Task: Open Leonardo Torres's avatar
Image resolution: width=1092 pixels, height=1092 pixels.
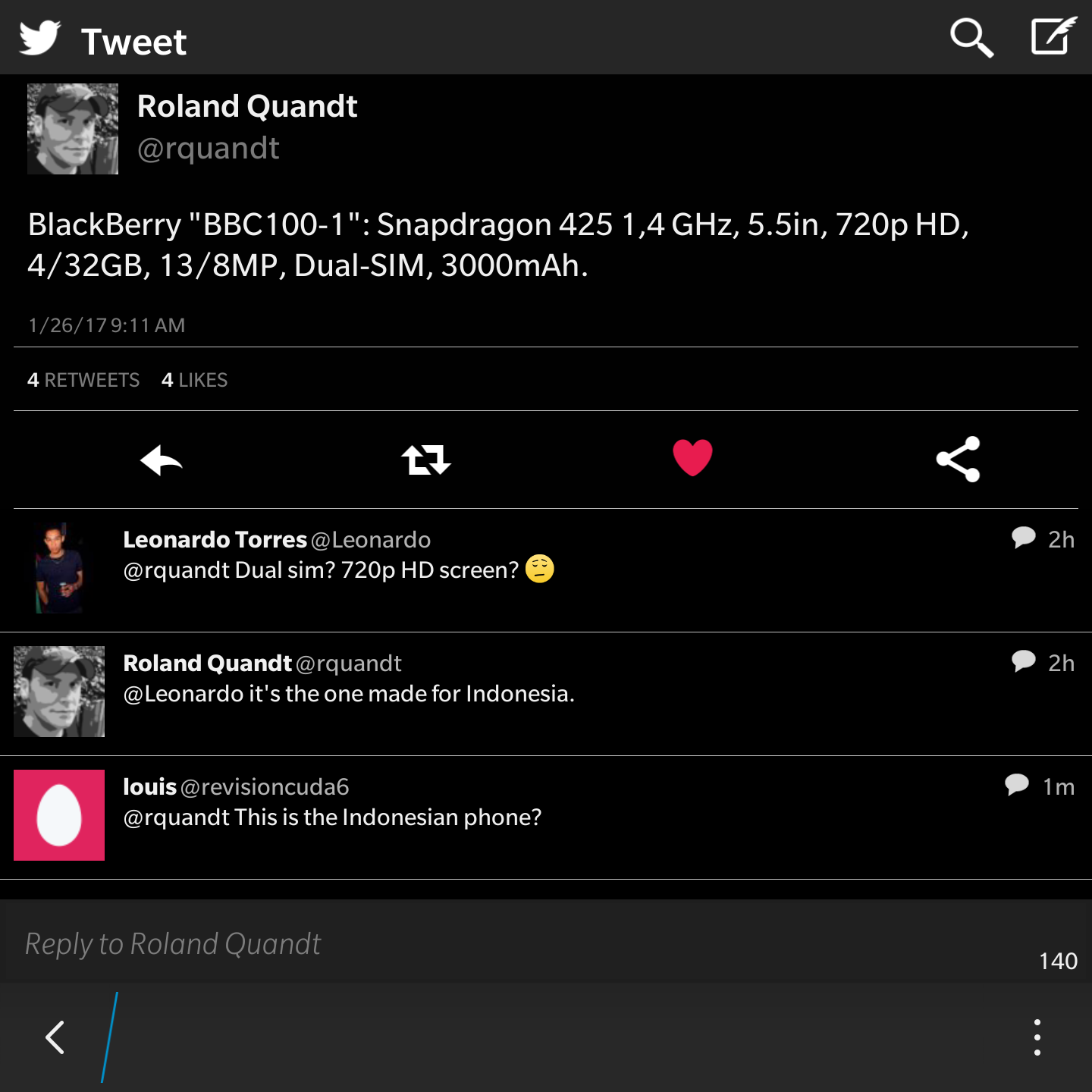Action: (x=59, y=568)
